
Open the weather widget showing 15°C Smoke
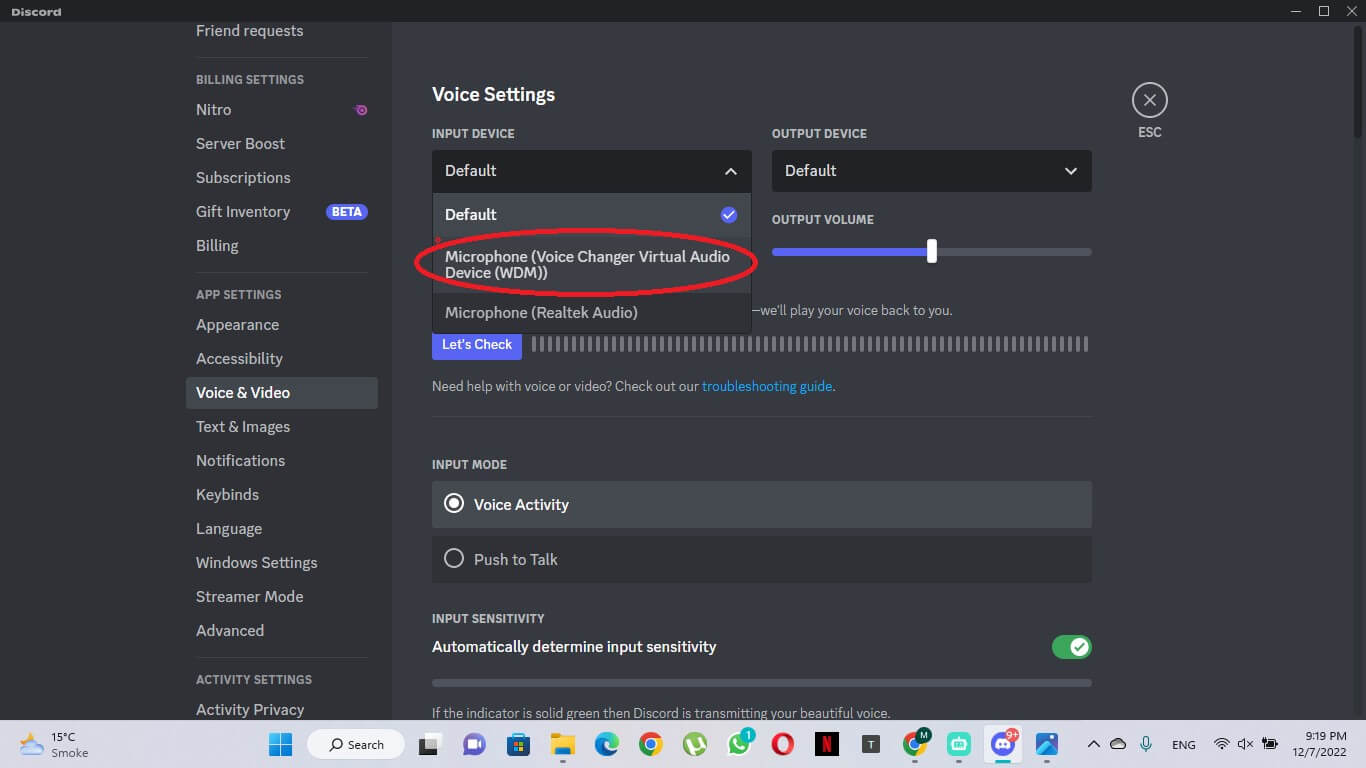[x=55, y=744]
